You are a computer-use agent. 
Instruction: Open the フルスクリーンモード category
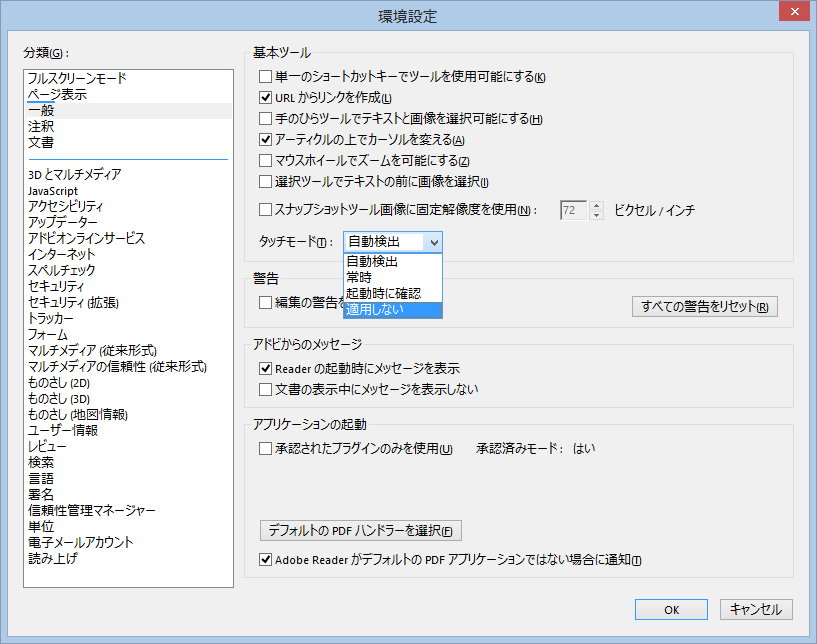point(77,78)
